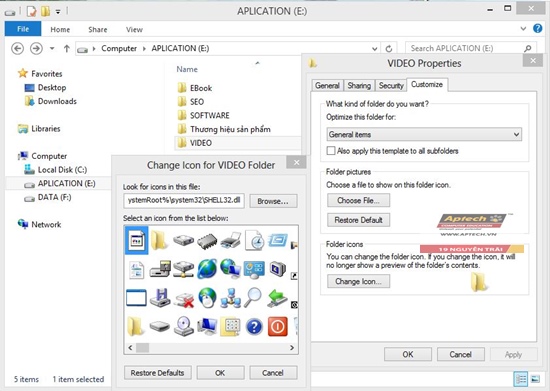Click the Explorer forward arrow
Viewport: 550px width, 391px height.
click(x=36, y=48)
